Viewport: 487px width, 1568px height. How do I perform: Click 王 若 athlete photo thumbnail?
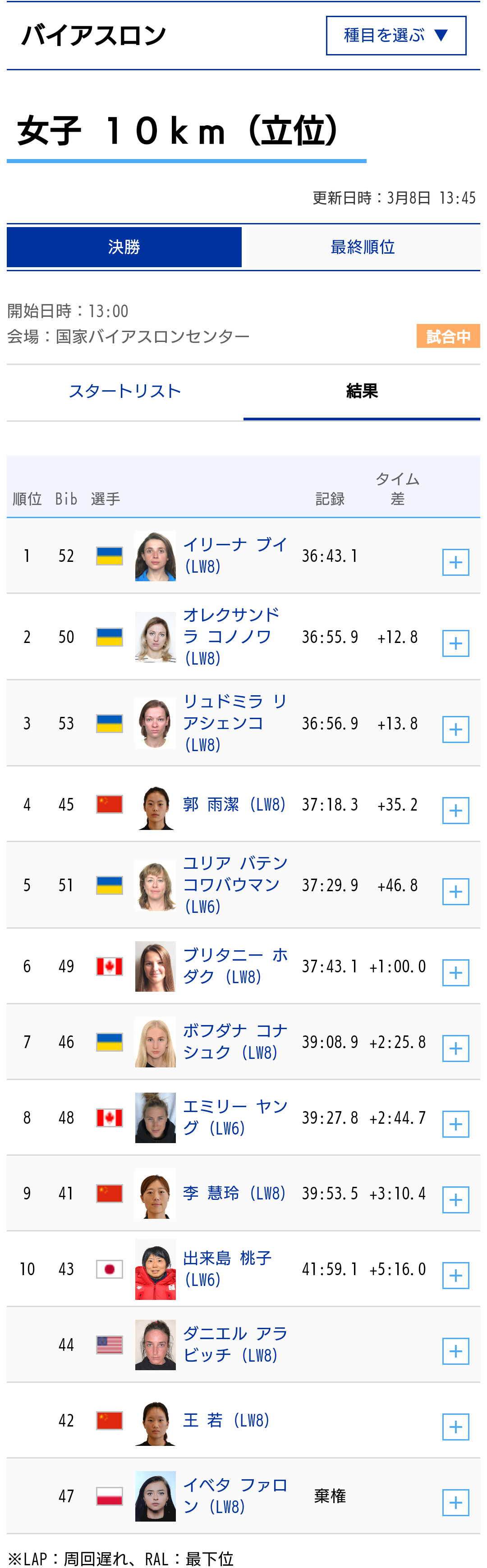(156, 1421)
